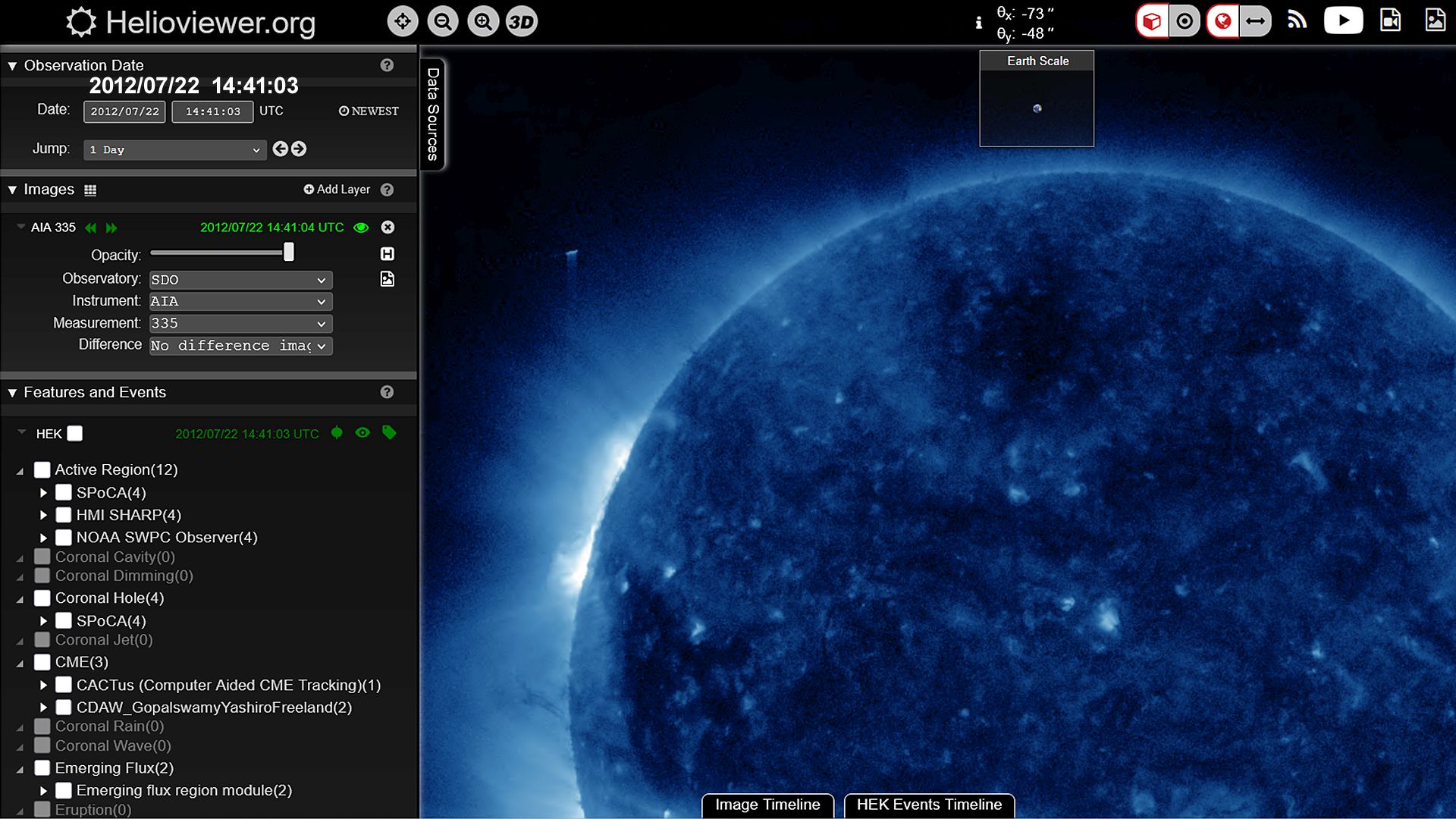Open the HEK Events Timeline tab

pos(929,805)
